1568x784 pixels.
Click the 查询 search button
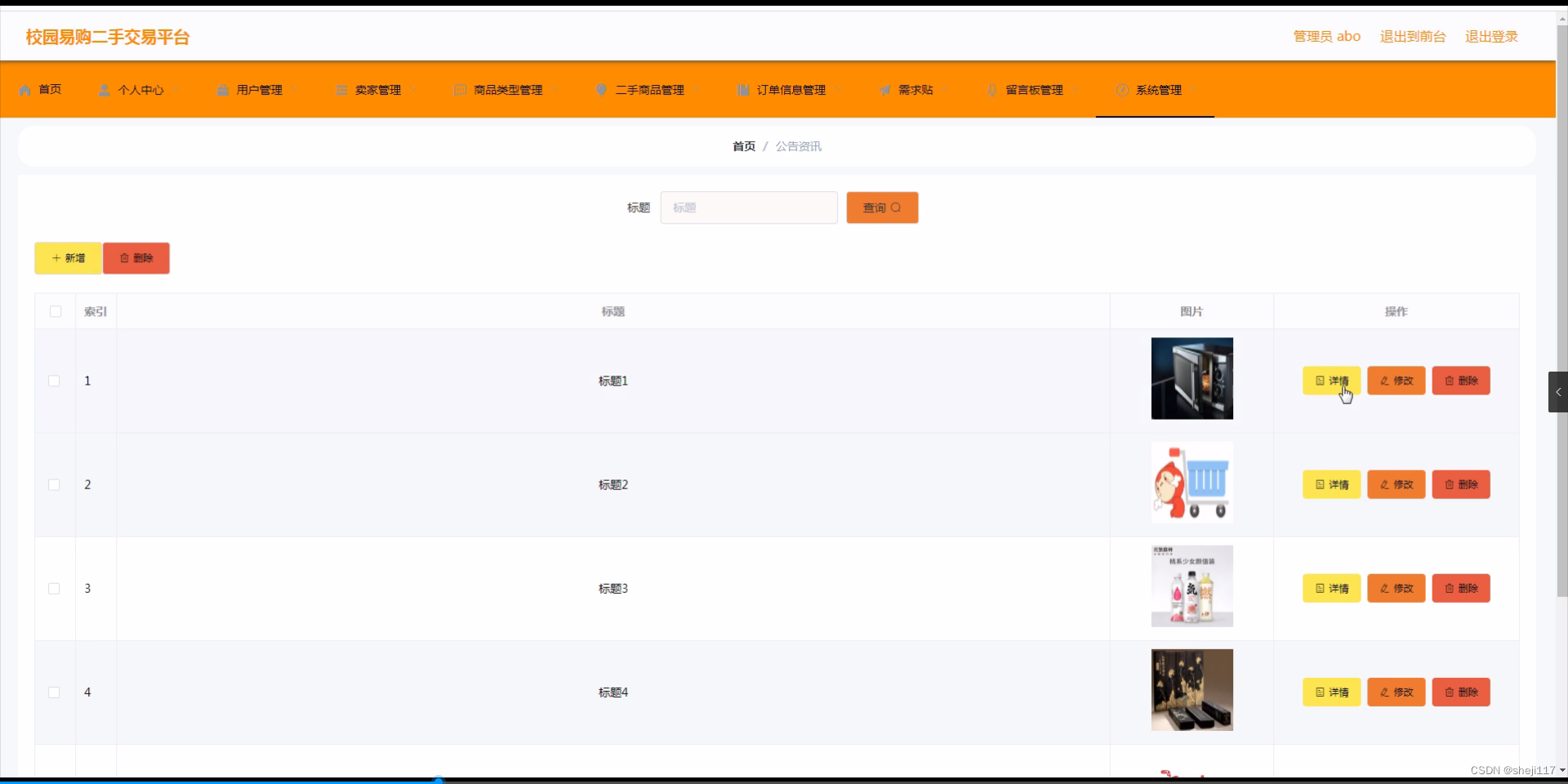tap(882, 207)
